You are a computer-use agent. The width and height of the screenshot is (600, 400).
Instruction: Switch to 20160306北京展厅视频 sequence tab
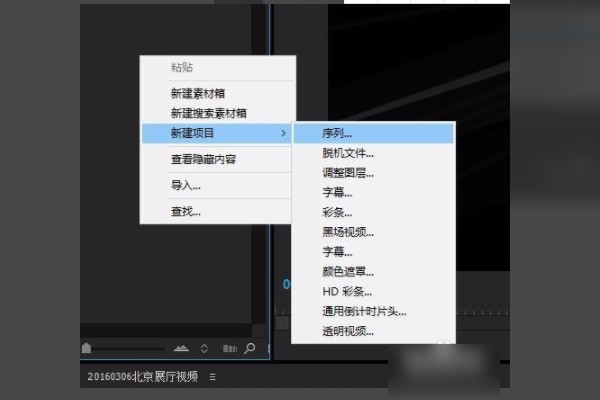click(142, 377)
